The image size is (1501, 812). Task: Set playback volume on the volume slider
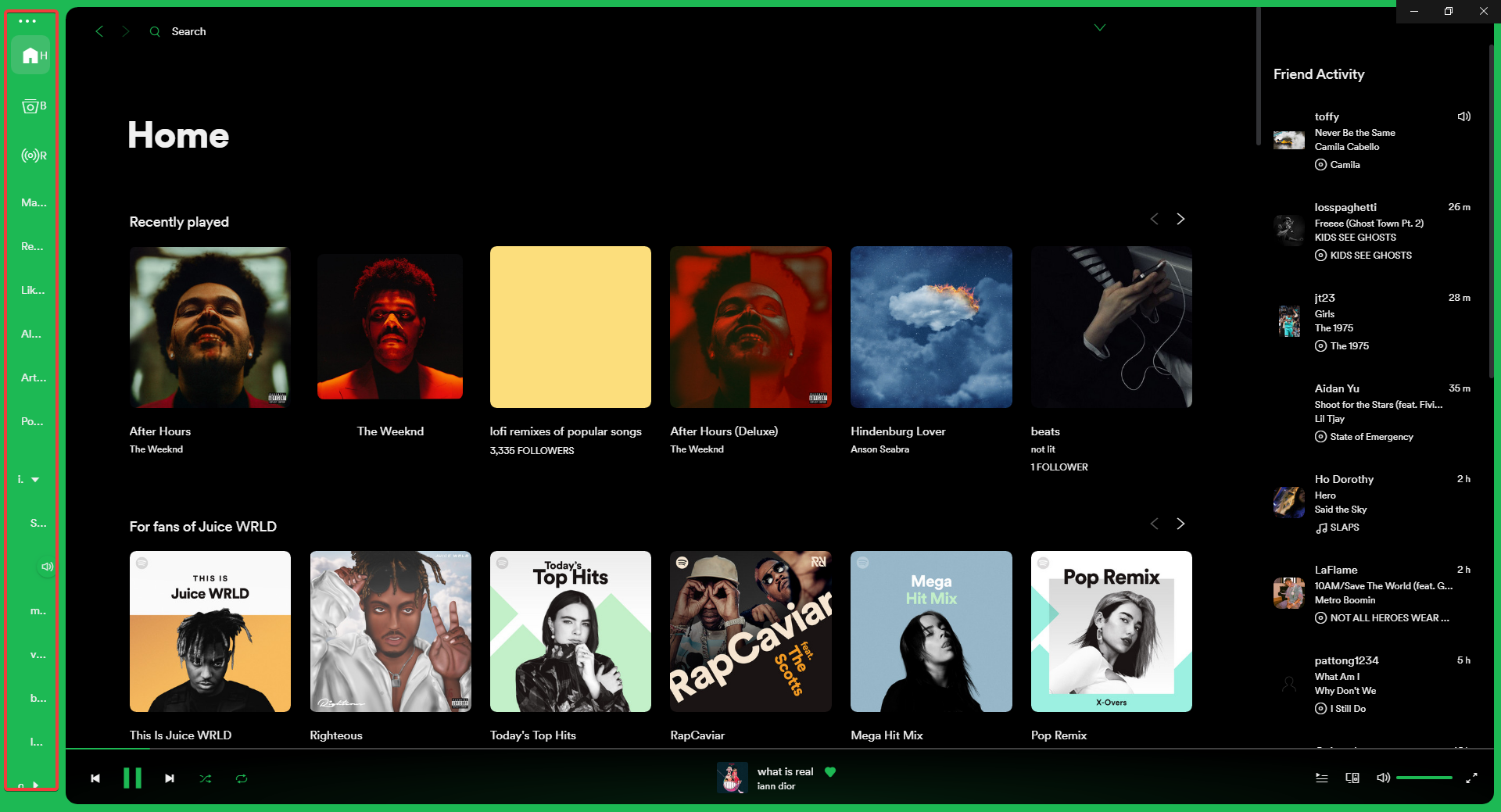[x=1425, y=778]
